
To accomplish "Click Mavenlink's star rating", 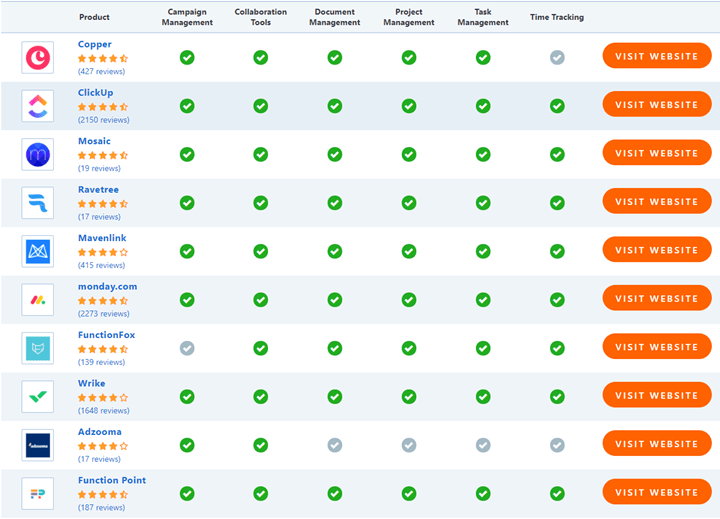I will click(x=103, y=252).
